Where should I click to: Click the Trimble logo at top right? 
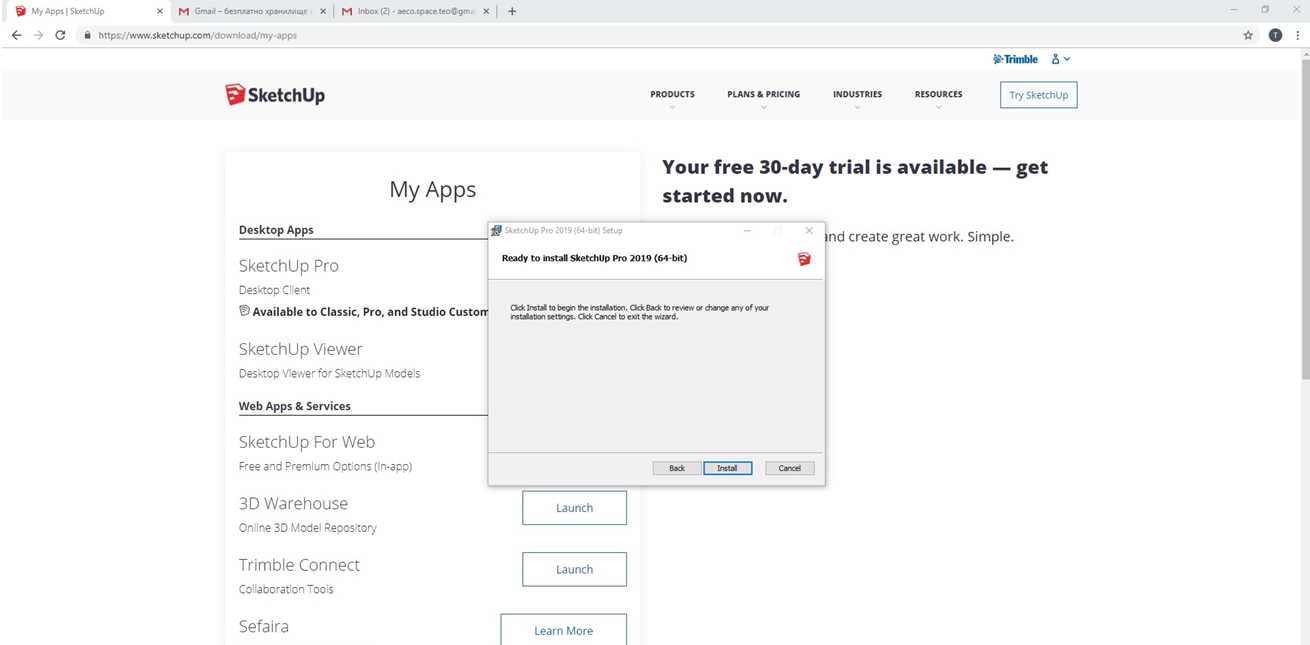tap(1015, 59)
